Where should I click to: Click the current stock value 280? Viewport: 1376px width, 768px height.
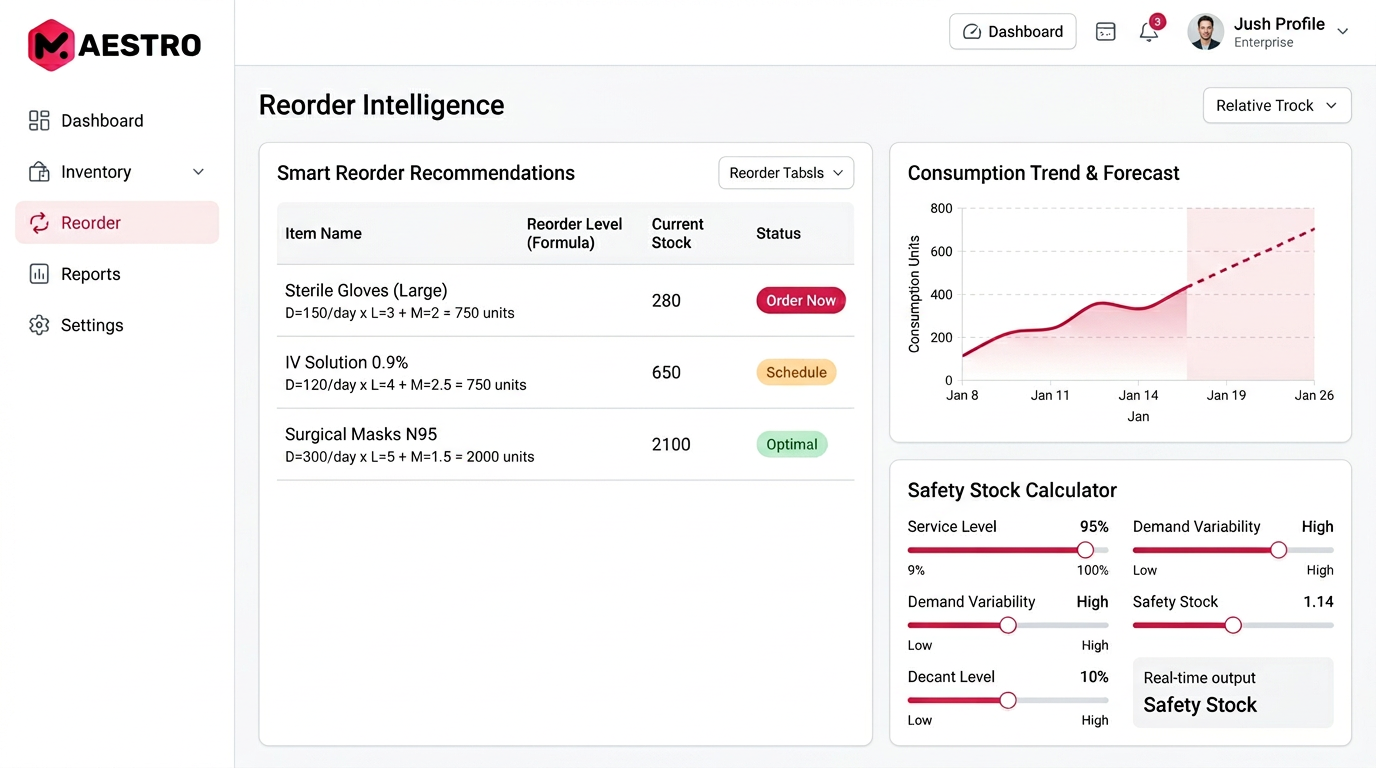click(x=666, y=300)
